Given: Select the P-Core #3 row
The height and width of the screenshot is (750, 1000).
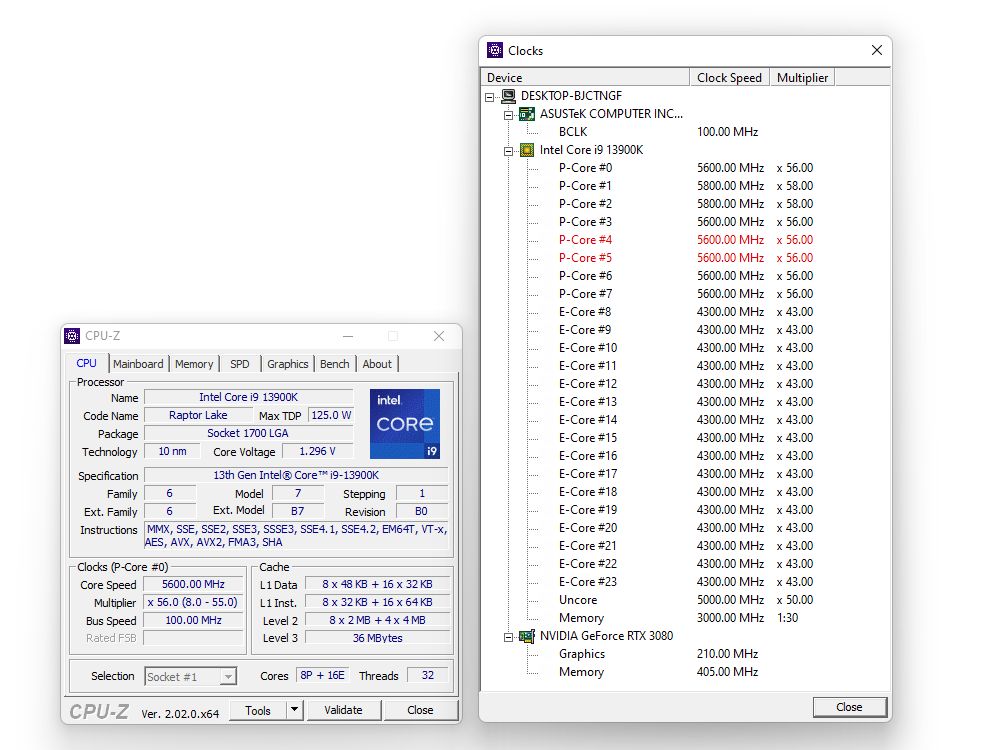Looking at the screenshot, I should pos(686,222).
